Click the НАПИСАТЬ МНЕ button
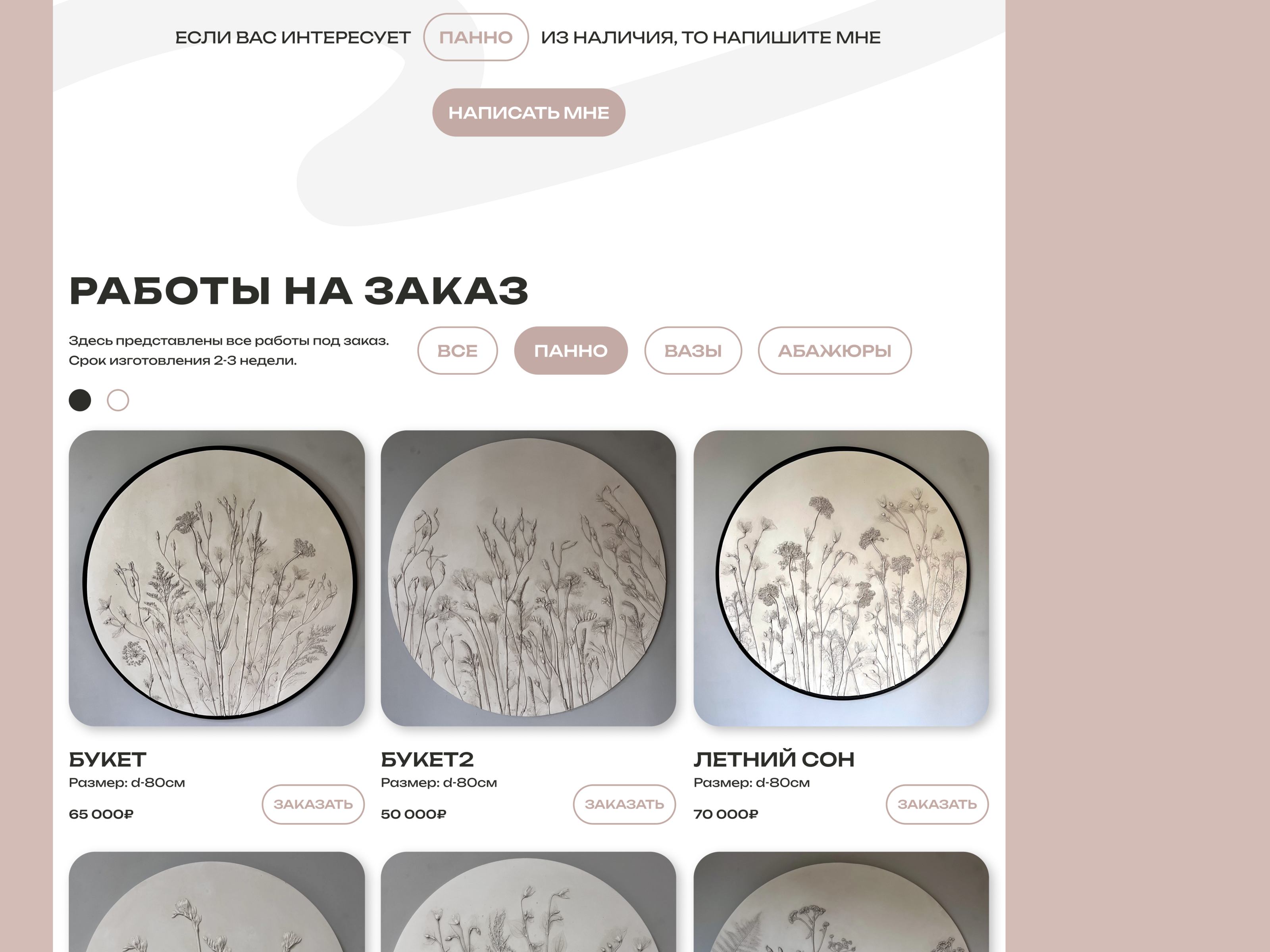This screenshot has height=952, width=1270. [528, 113]
